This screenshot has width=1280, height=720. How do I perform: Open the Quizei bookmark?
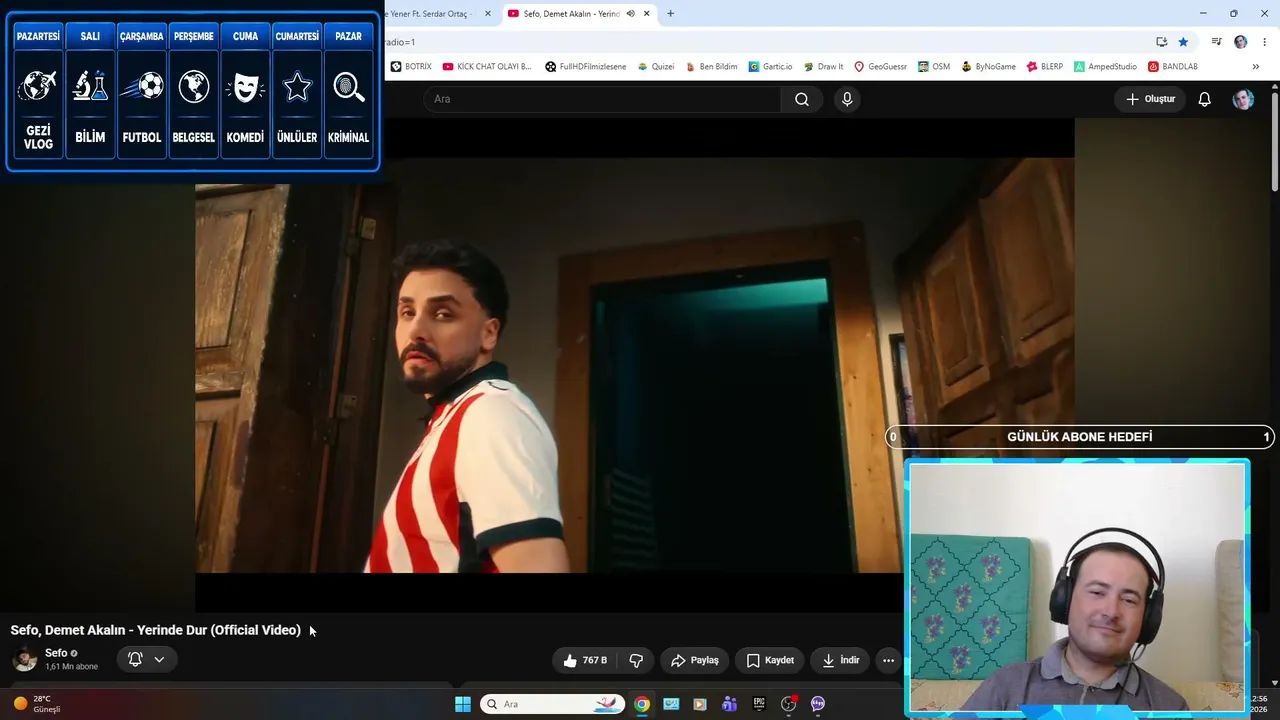point(656,67)
